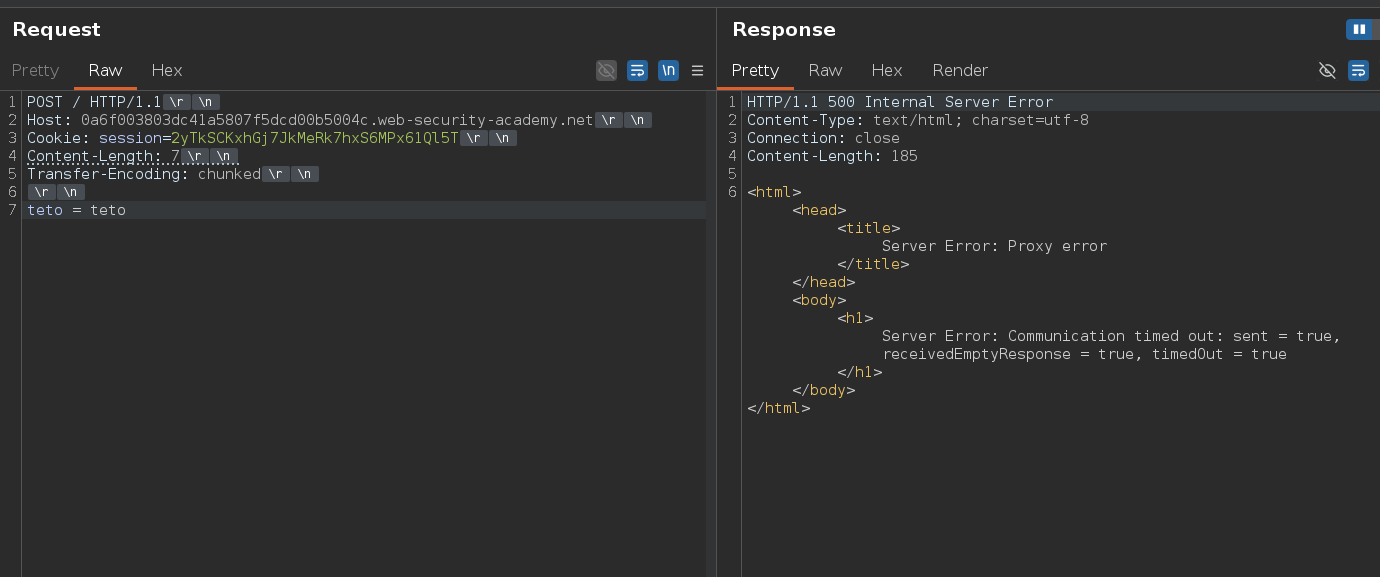
Task: Open the Hex tab in Response panel
Action: [x=887, y=70]
